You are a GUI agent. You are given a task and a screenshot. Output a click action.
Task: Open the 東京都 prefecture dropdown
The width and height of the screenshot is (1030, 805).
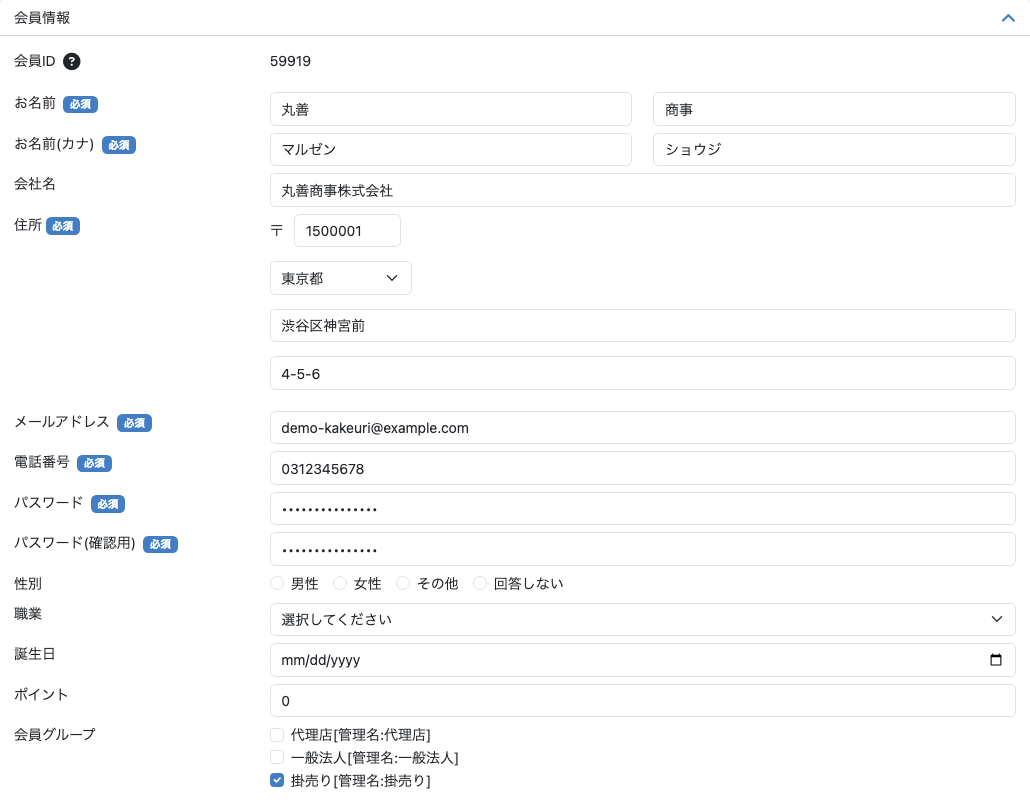(x=341, y=278)
